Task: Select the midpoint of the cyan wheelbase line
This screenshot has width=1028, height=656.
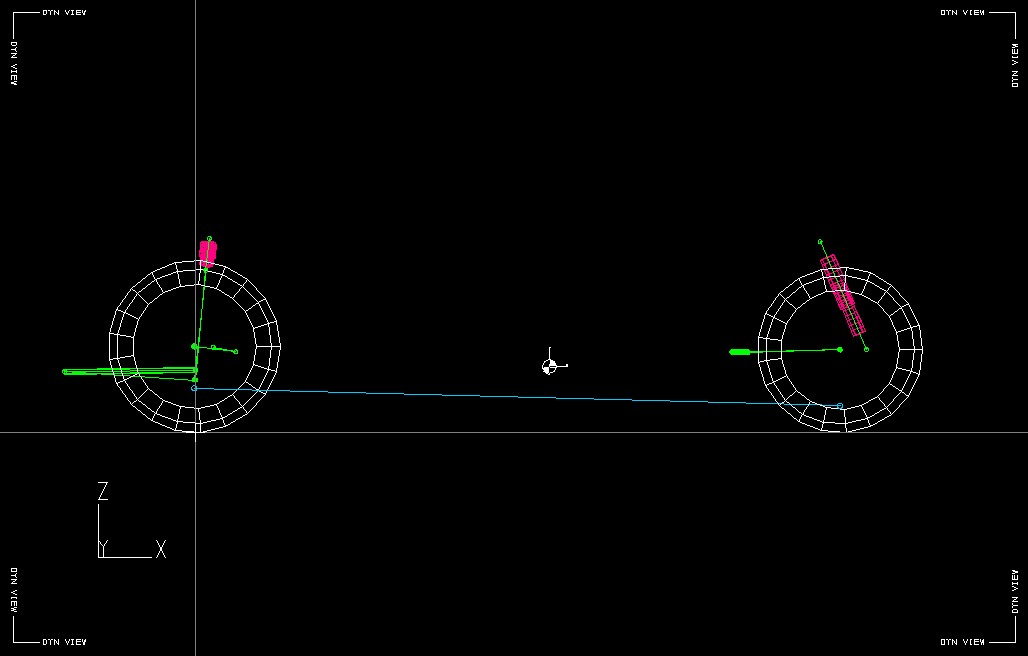Action: tap(517, 397)
